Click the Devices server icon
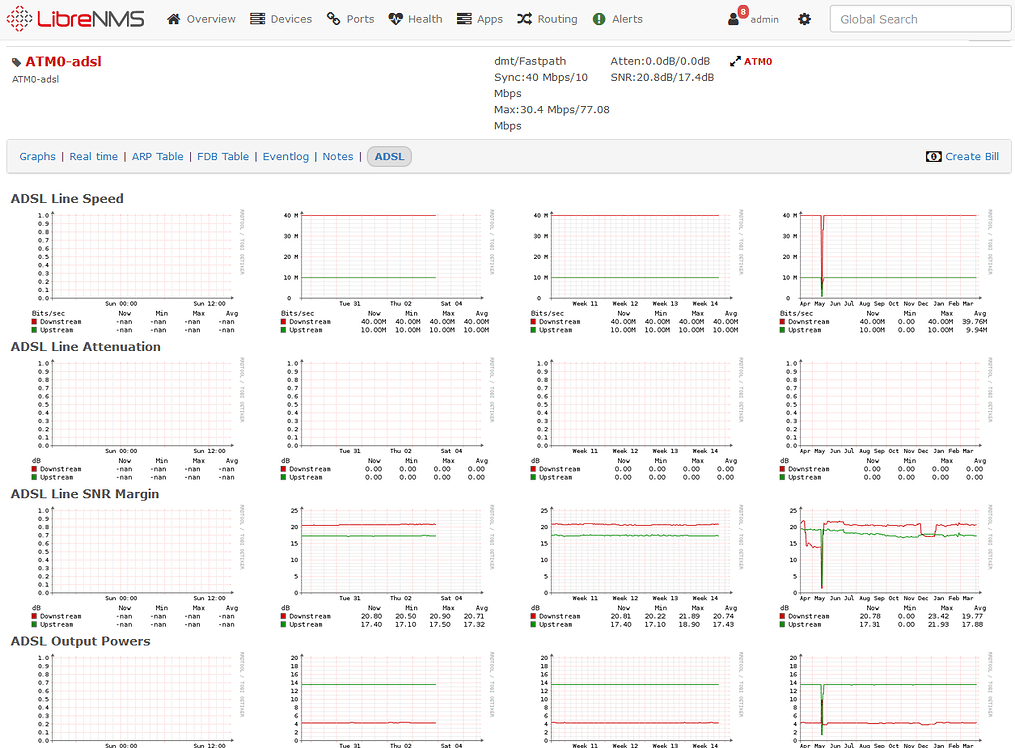 [258, 19]
